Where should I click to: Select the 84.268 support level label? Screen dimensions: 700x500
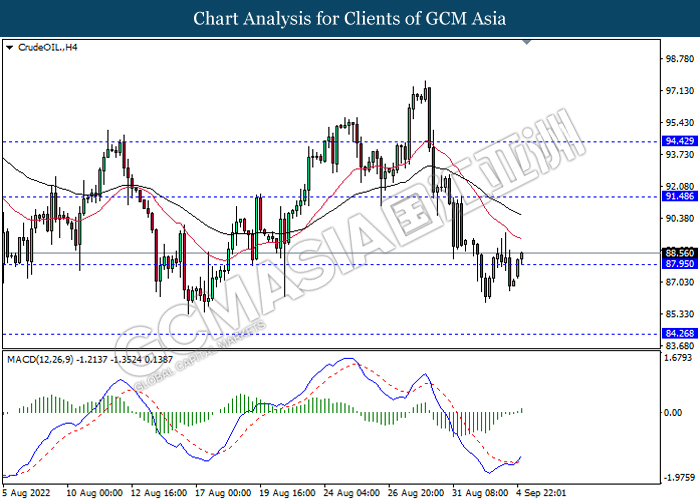point(679,333)
